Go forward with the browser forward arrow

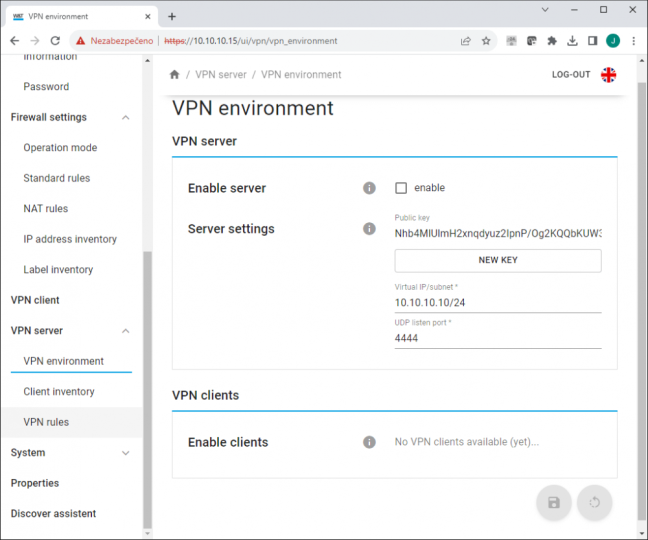coord(35,40)
